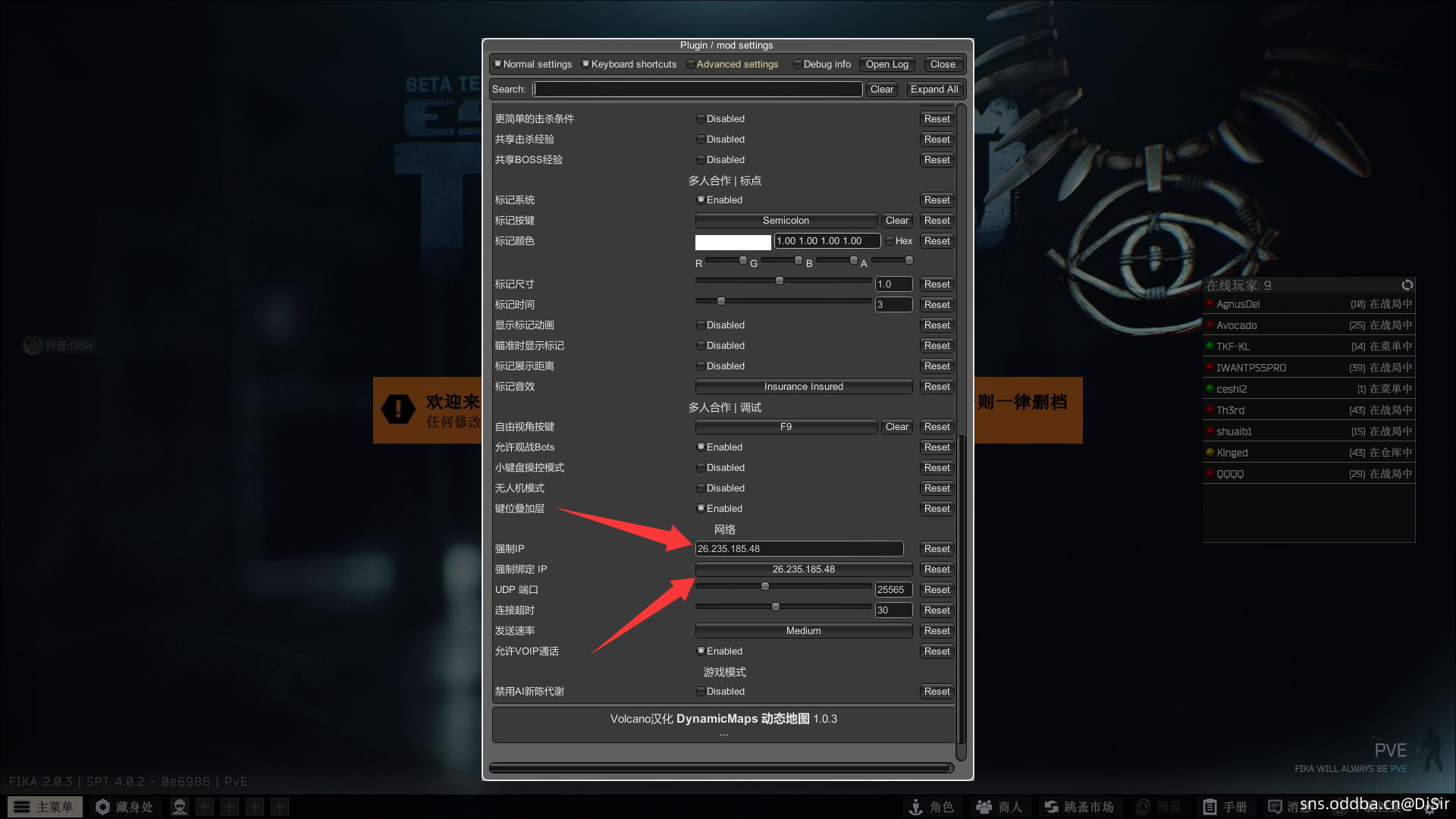Image resolution: width=1456 pixels, height=819 pixels.
Task: Open the 主菜单 main menu button
Action: point(44,807)
